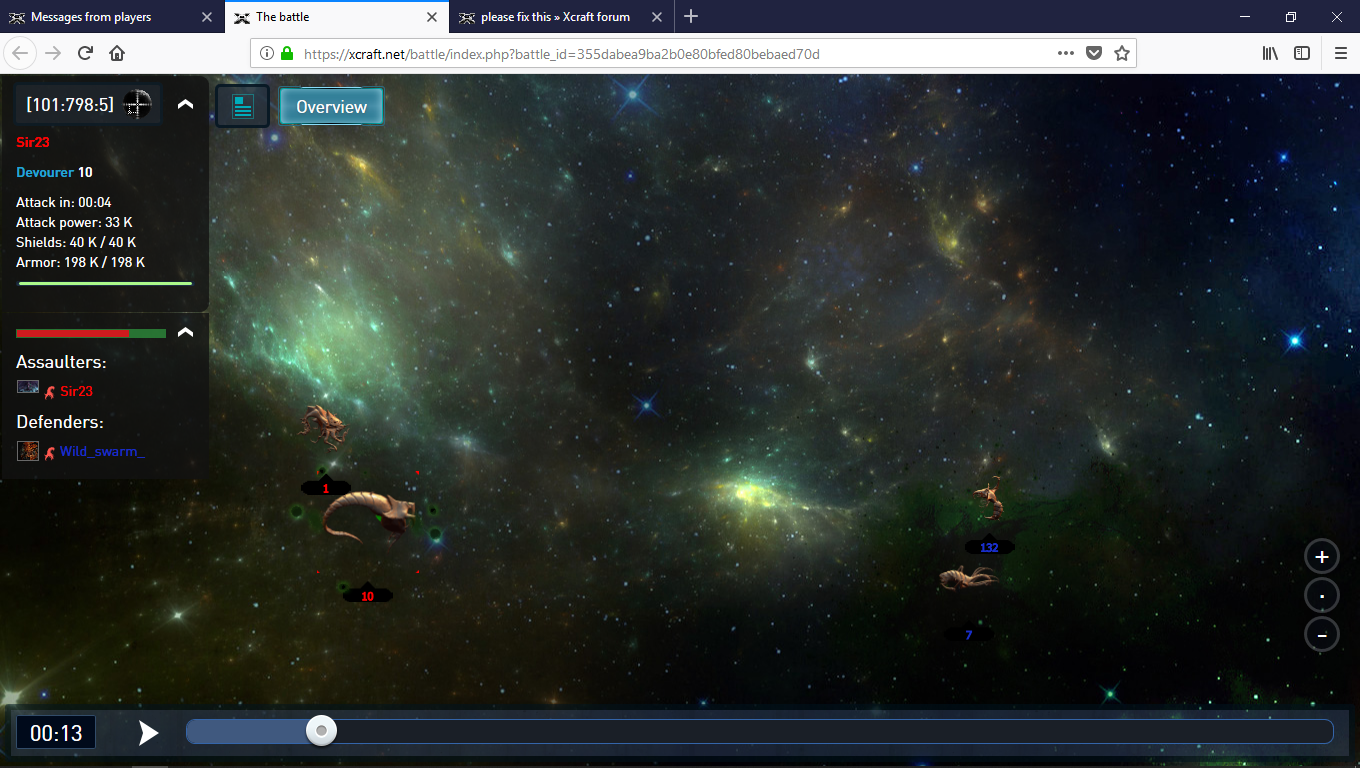The width and height of the screenshot is (1360, 768).
Task: Open the Firefox home page icon
Action: pos(117,54)
